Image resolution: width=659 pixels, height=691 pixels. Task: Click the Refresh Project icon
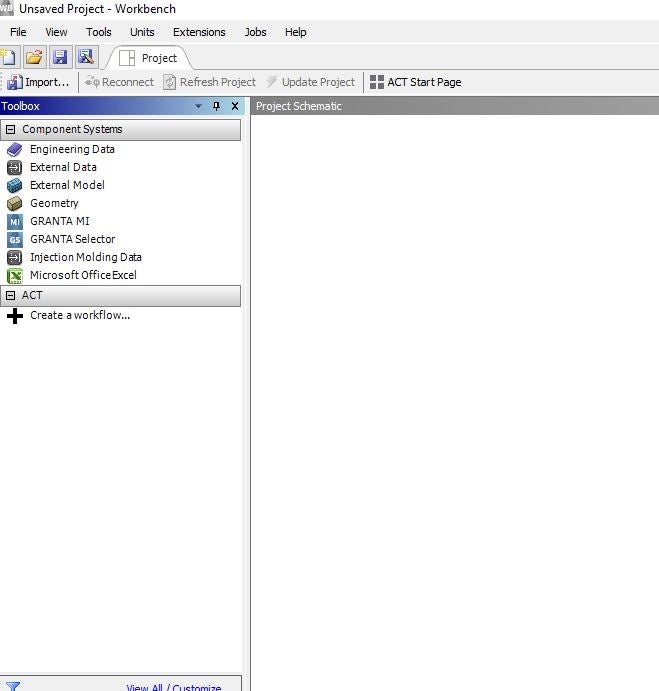170,82
